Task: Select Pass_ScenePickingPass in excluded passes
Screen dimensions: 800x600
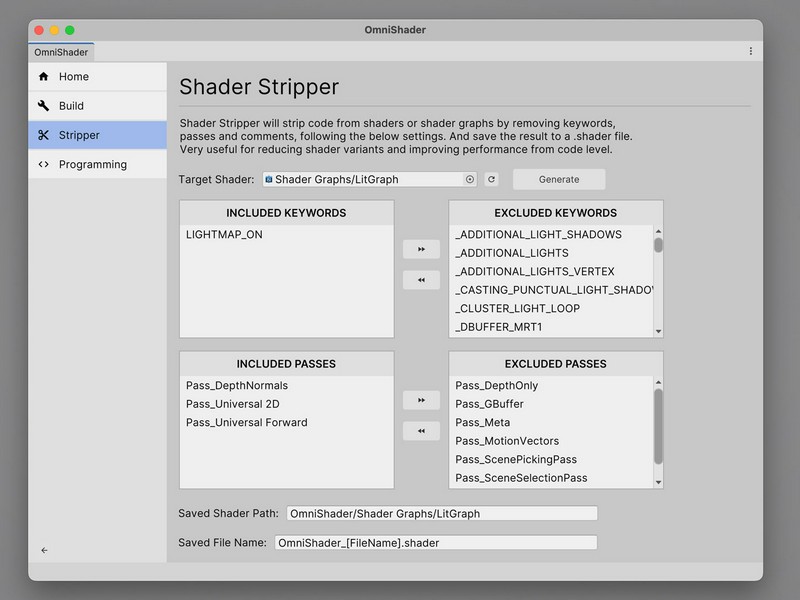Action: [x=552, y=459]
